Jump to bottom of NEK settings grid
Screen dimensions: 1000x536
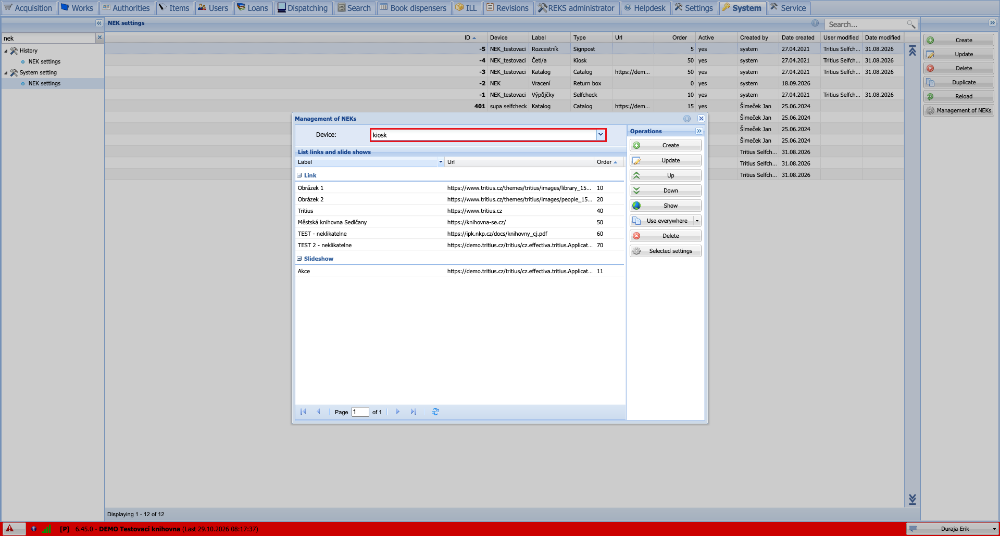pyautogui.click(x=911, y=499)
